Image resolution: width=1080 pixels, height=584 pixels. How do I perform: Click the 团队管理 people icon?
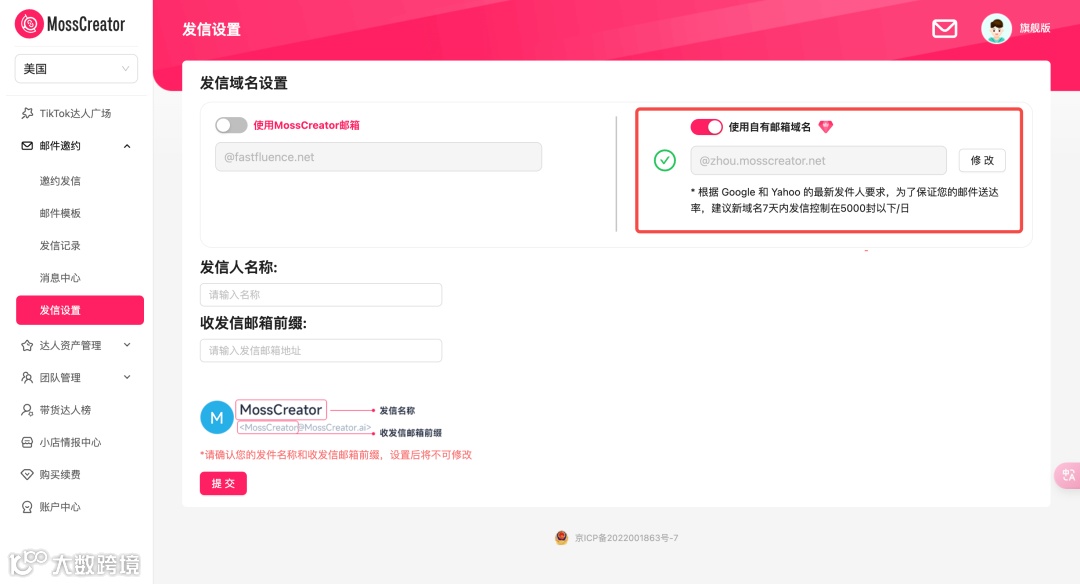pos(27,377)
